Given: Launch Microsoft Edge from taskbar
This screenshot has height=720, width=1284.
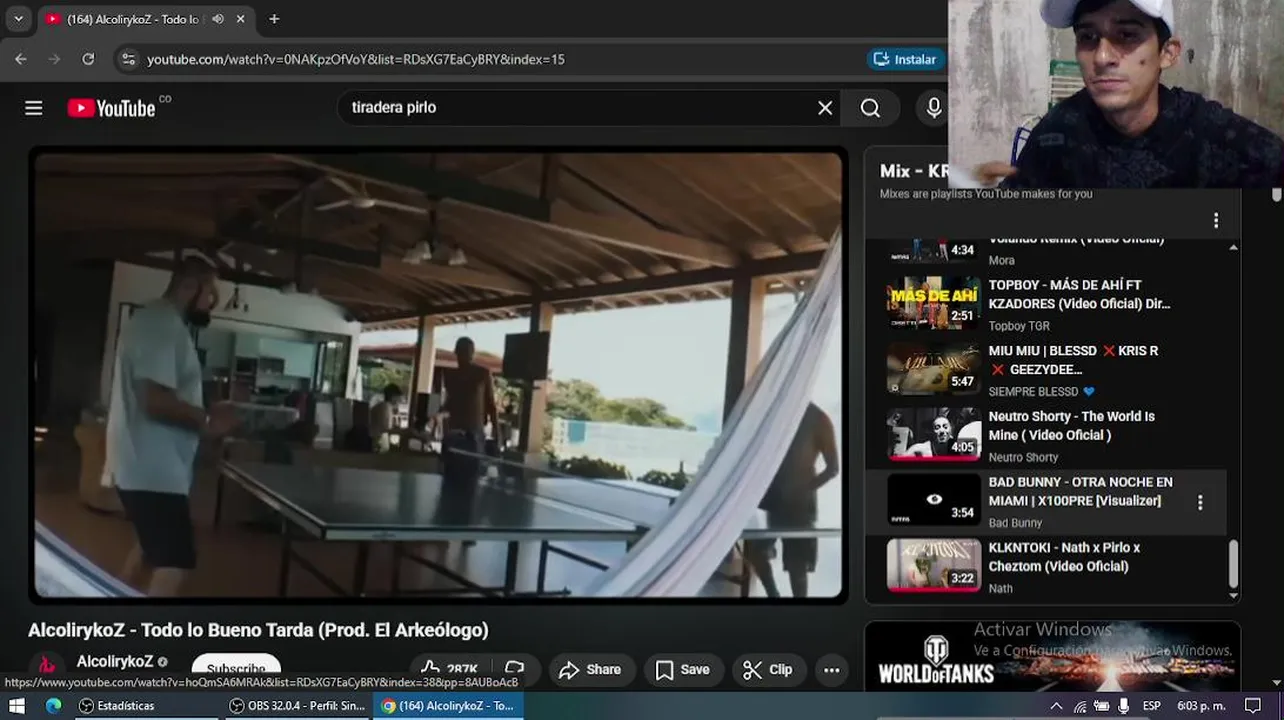Looking at the screenshot, I should (53, 706).
